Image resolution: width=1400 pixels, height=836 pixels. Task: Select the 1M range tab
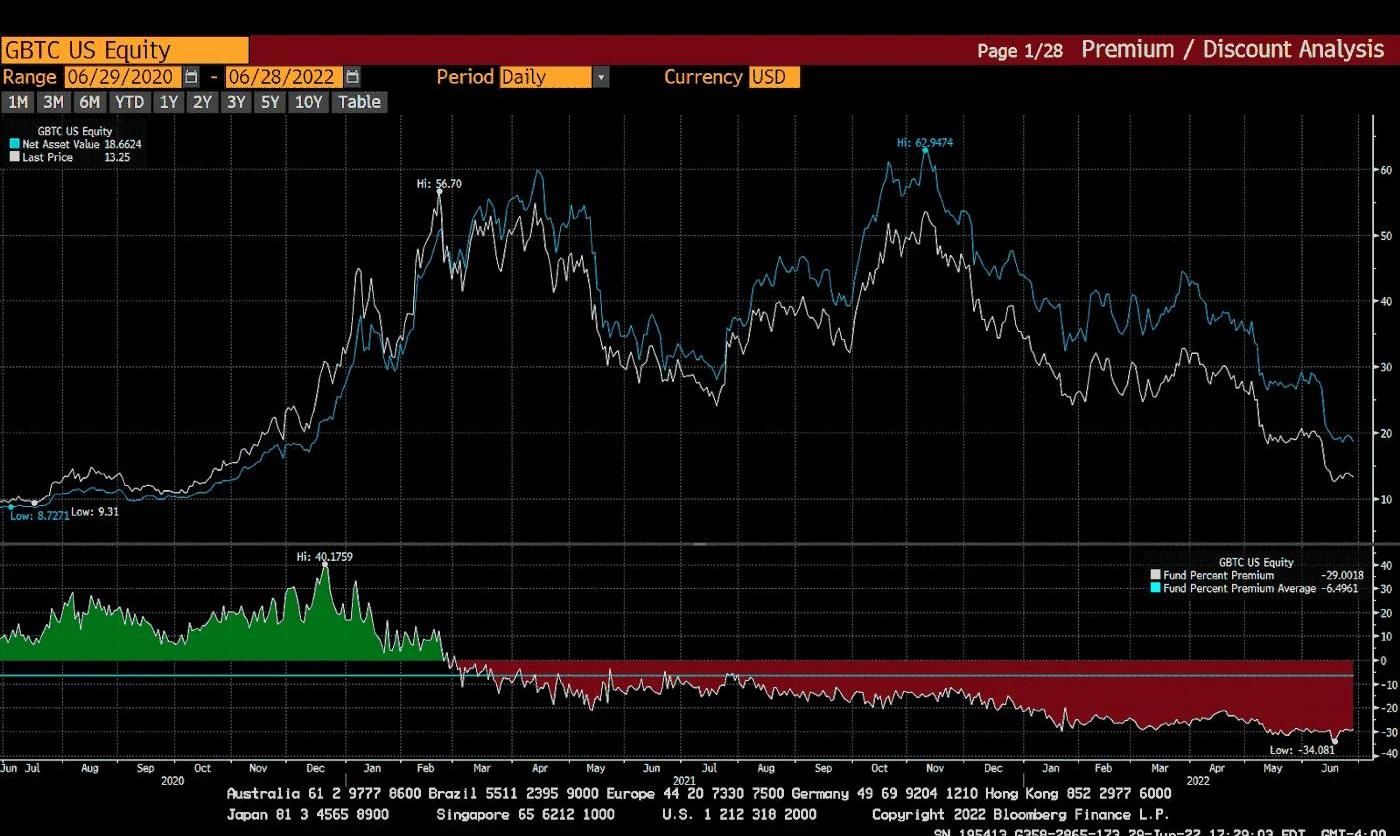click(x=18, y=102)
